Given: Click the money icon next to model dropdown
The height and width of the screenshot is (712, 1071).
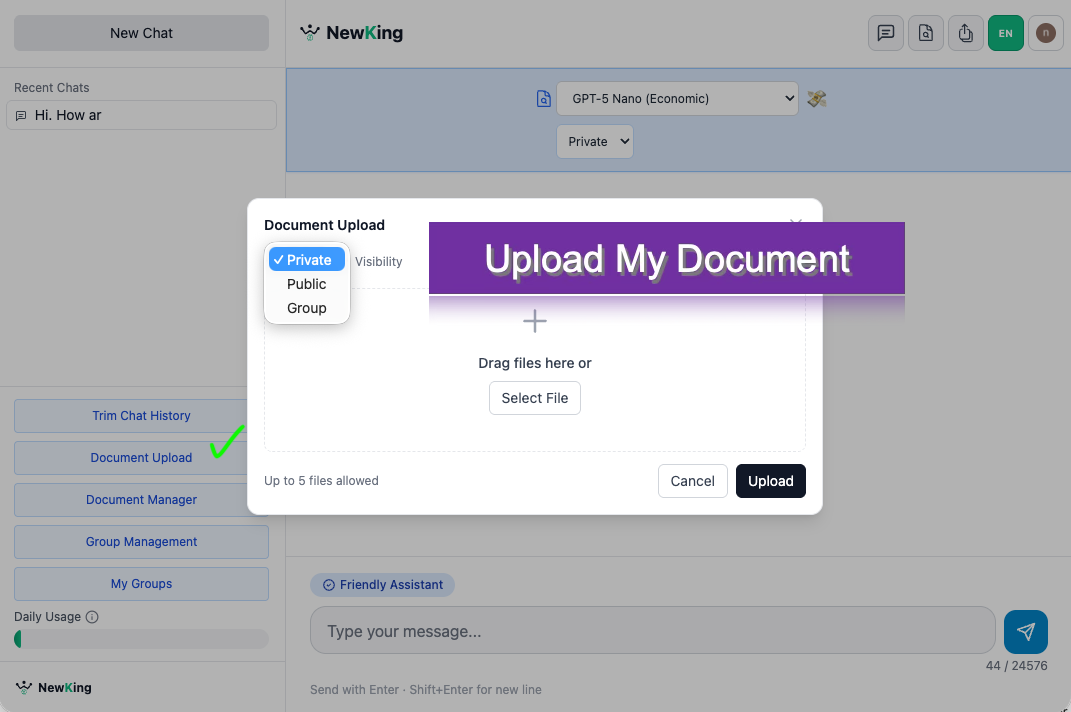Looking at the screenshot, I should click(x=816, y=98).
